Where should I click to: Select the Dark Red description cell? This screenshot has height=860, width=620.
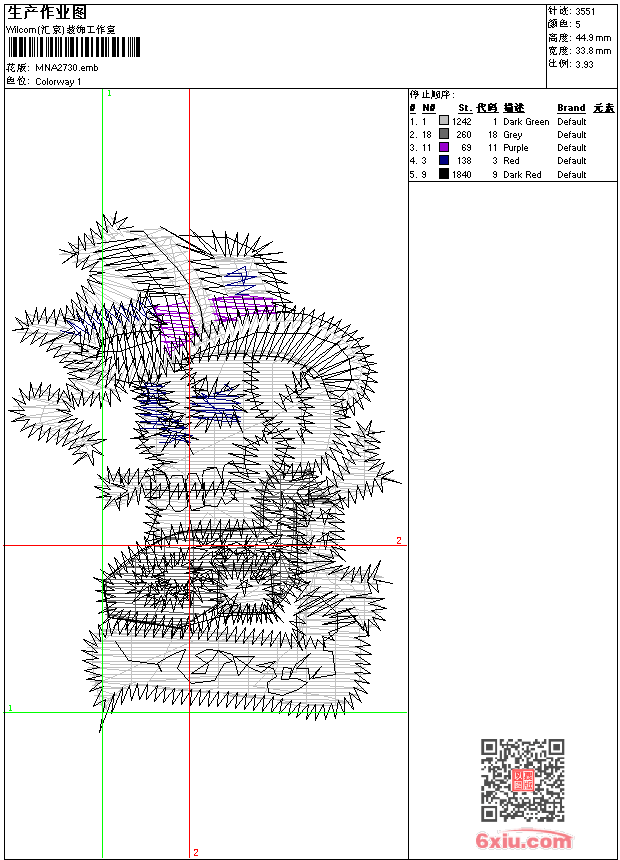click(x=522, y=174)
